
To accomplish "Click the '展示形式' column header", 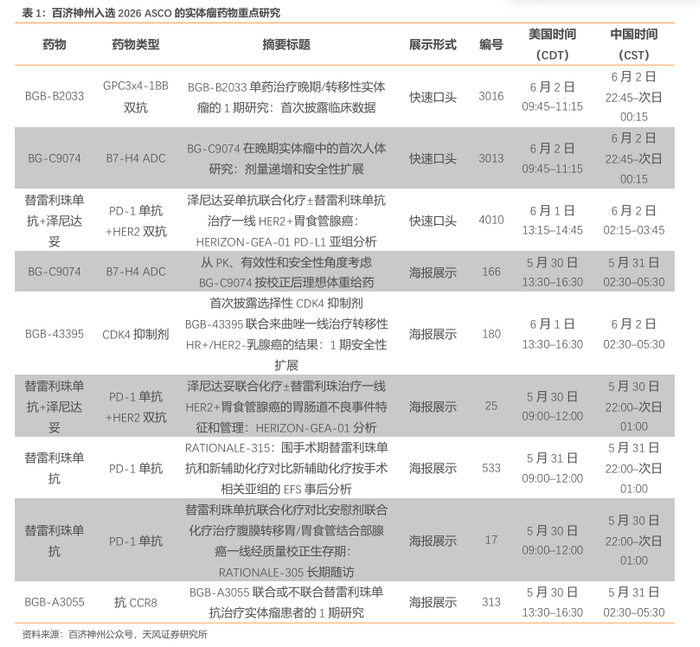I will pos(433,45).
